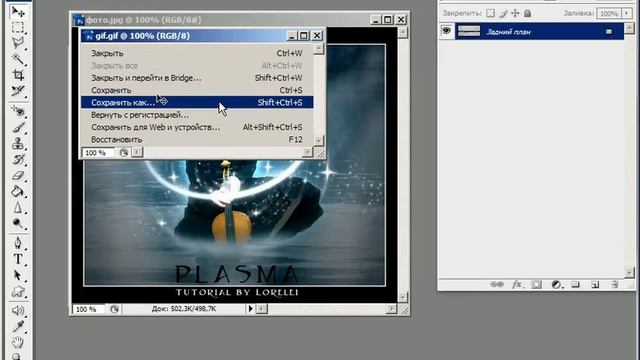Click scroll up arrow in gif.gif window
The width and height of the screenshot is (640, 360).
318,49
